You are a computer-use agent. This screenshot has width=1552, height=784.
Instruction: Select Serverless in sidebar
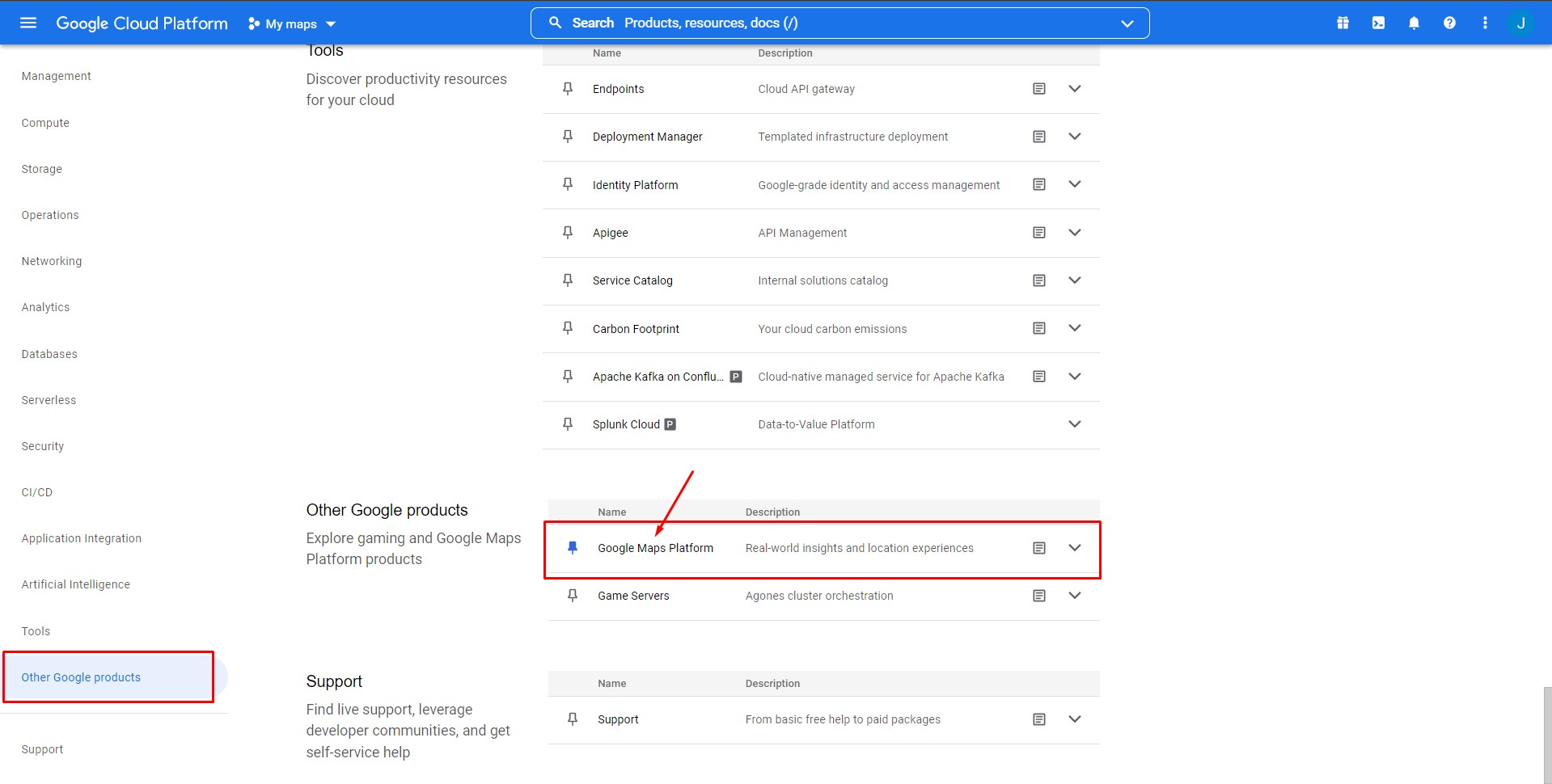(x=49, y=400)
